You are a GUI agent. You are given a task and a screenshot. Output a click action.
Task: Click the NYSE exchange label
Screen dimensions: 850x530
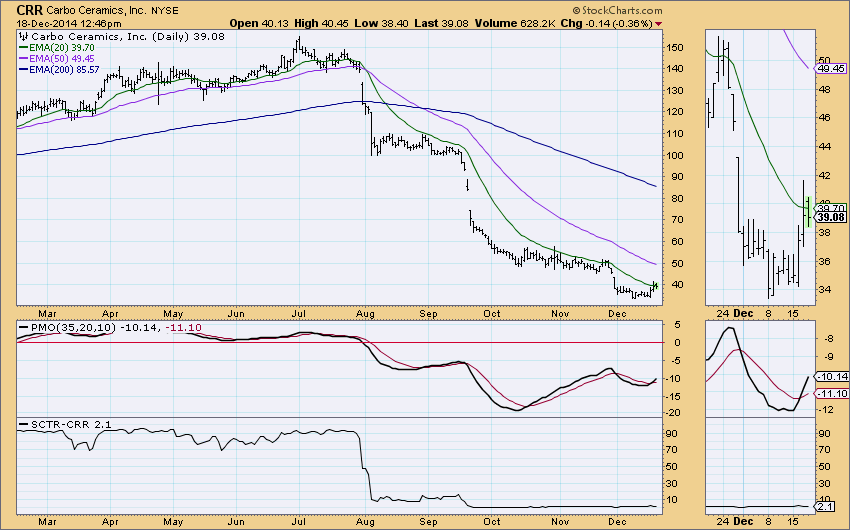point(164,10)
